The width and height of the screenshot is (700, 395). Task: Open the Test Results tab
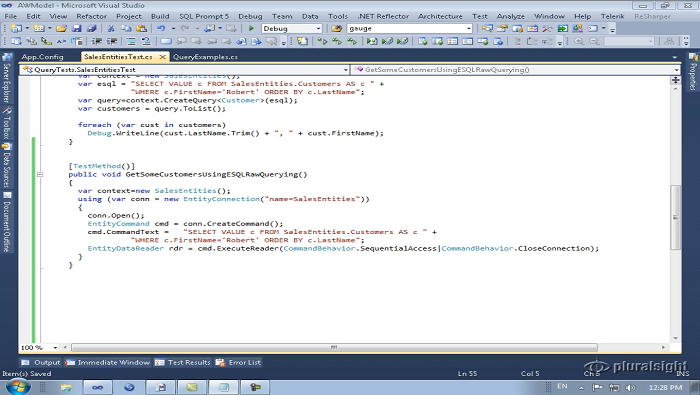click(183, 362)
